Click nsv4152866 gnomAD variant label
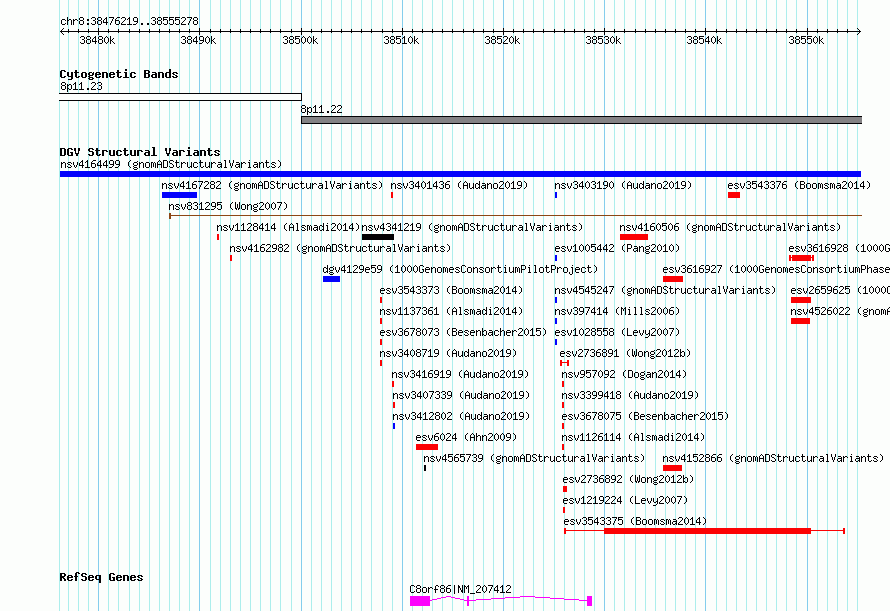 point(773,458)
